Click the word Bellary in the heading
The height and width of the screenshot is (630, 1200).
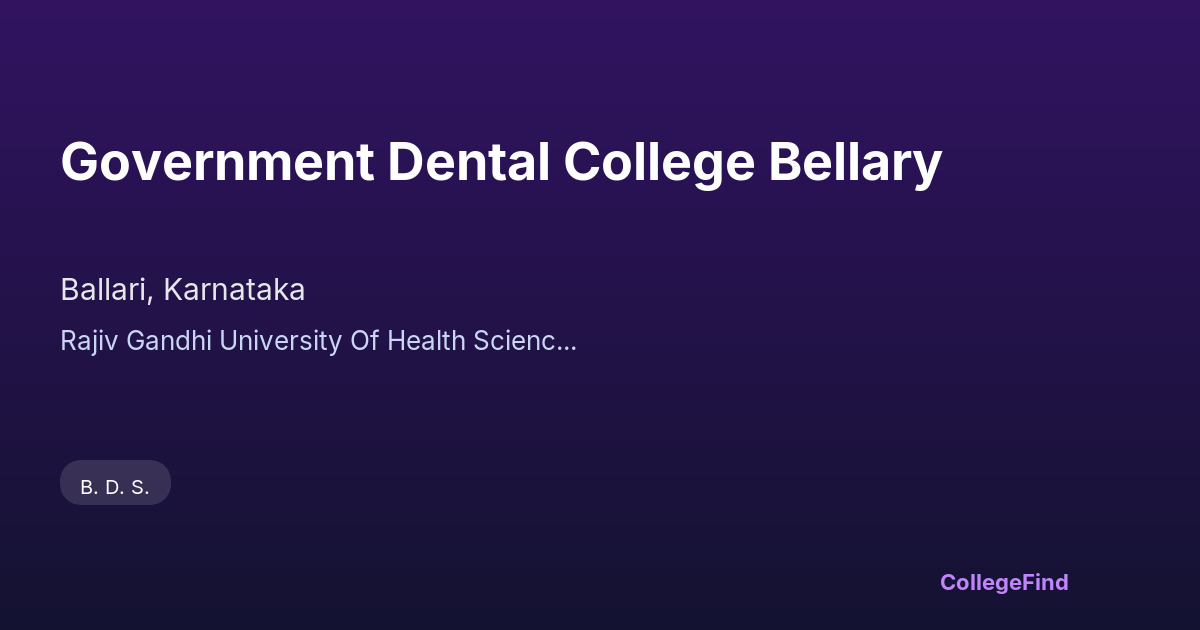(855, 162)
